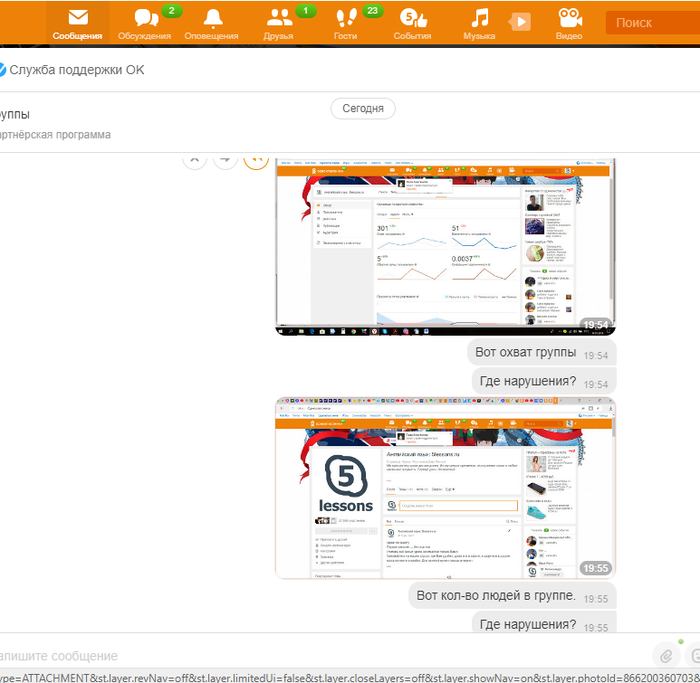This screenshot has height=683, width=700.
Task: Open Музыка (Music) section
Action: pos(479,23)
